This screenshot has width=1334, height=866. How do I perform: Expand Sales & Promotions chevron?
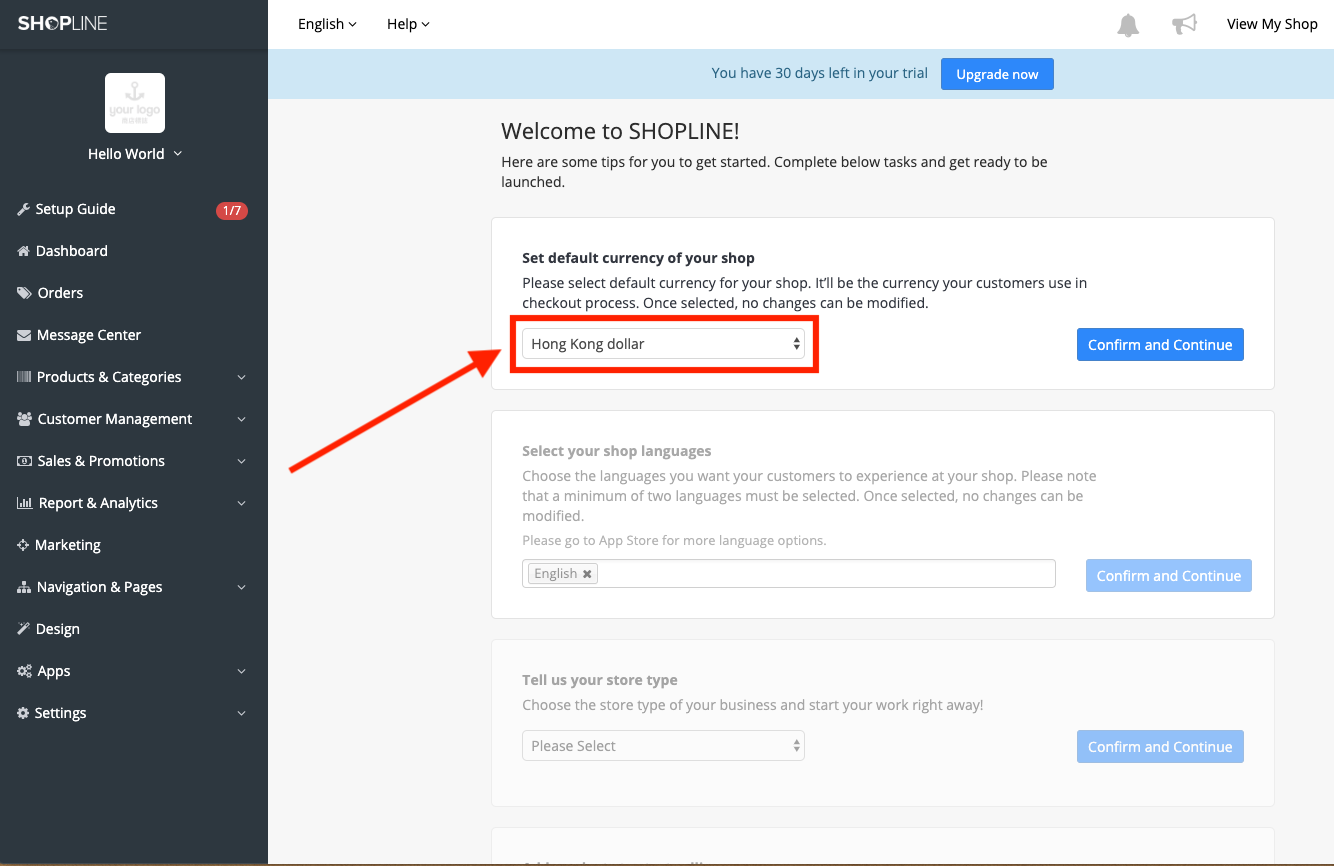241,461
